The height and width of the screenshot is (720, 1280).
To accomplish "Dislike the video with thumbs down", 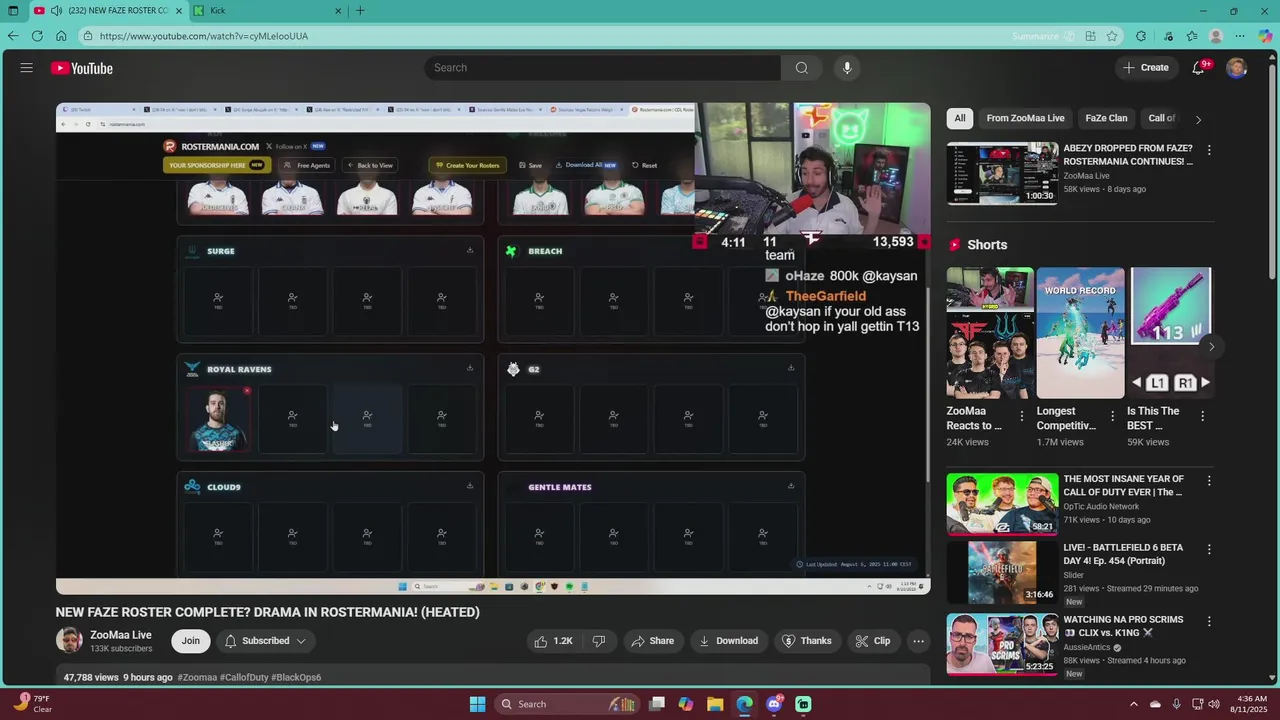I will pyautogui.click(x=599, y=641).
